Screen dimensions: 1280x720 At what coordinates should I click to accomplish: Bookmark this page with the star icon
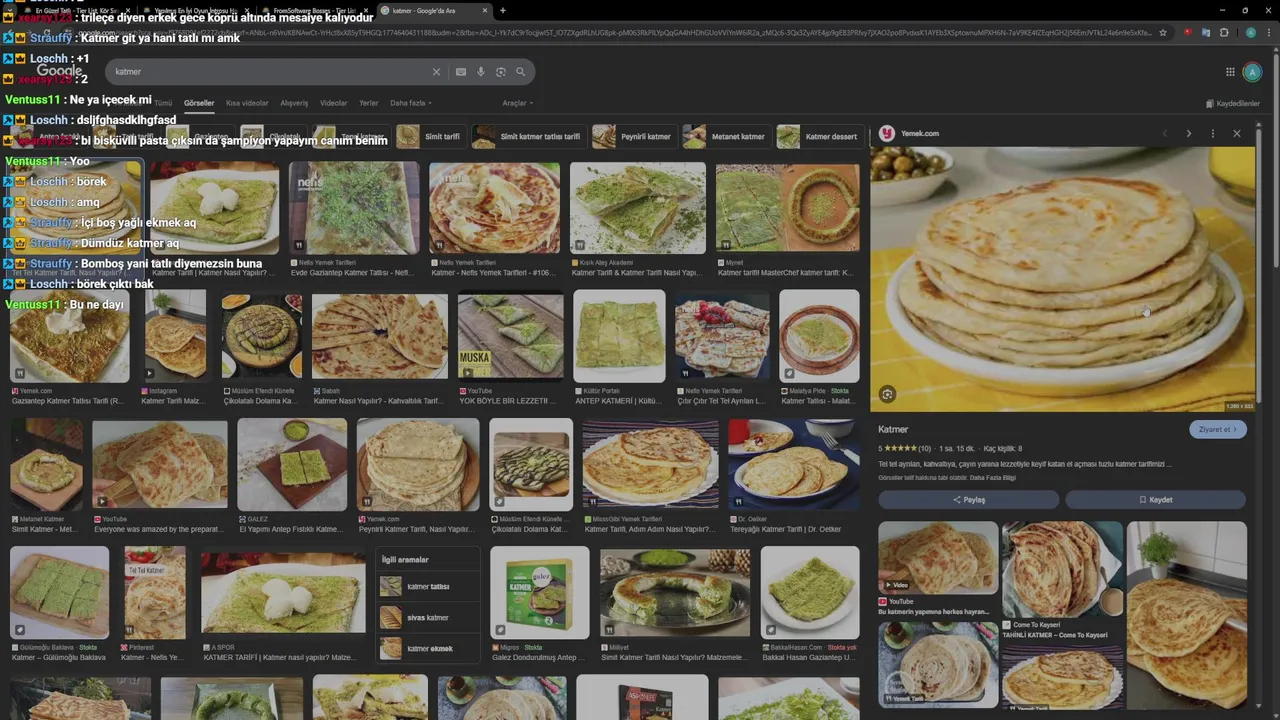click(1162, 33)
